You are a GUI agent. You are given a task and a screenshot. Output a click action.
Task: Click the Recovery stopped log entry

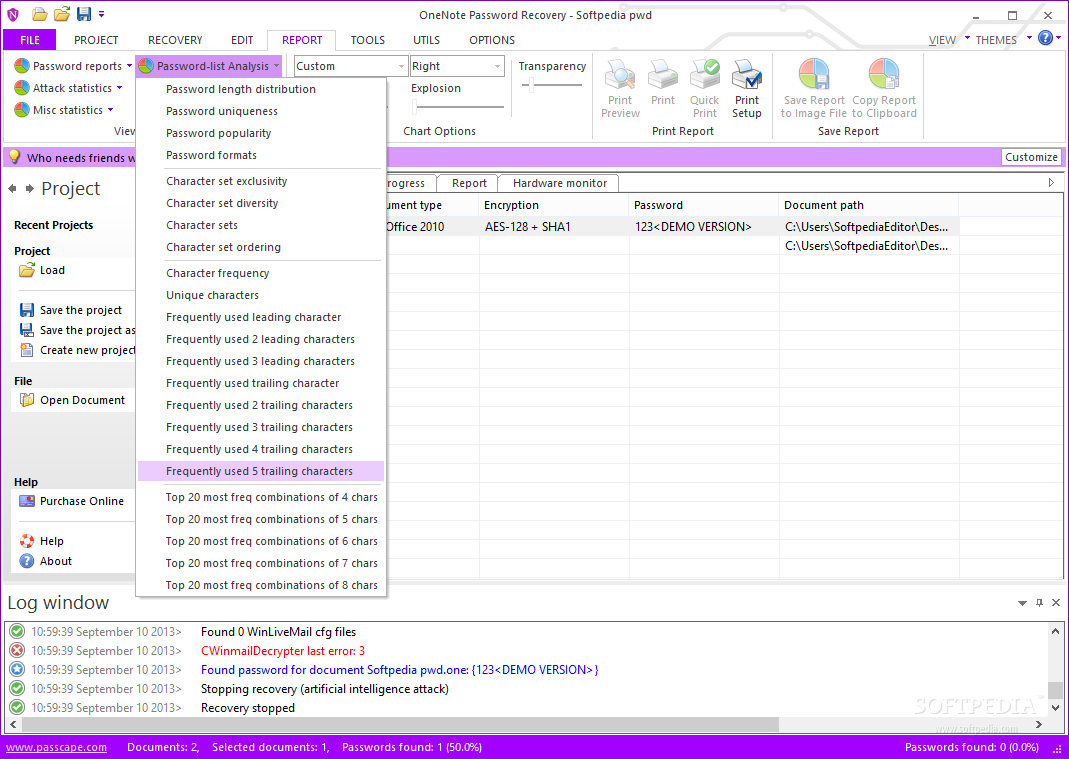(x=247, y=709)
